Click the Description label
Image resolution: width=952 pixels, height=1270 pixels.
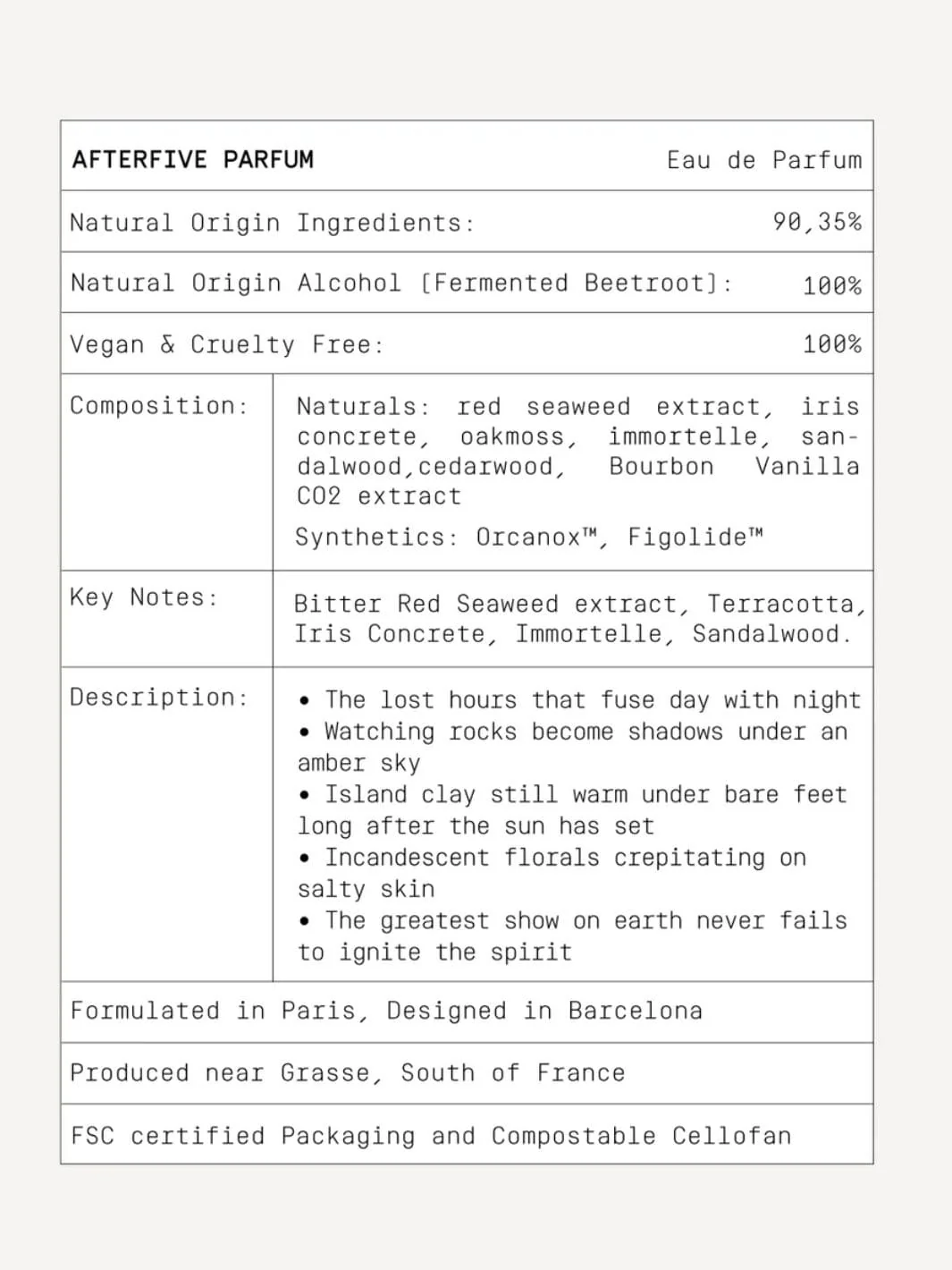click(159, 698)
